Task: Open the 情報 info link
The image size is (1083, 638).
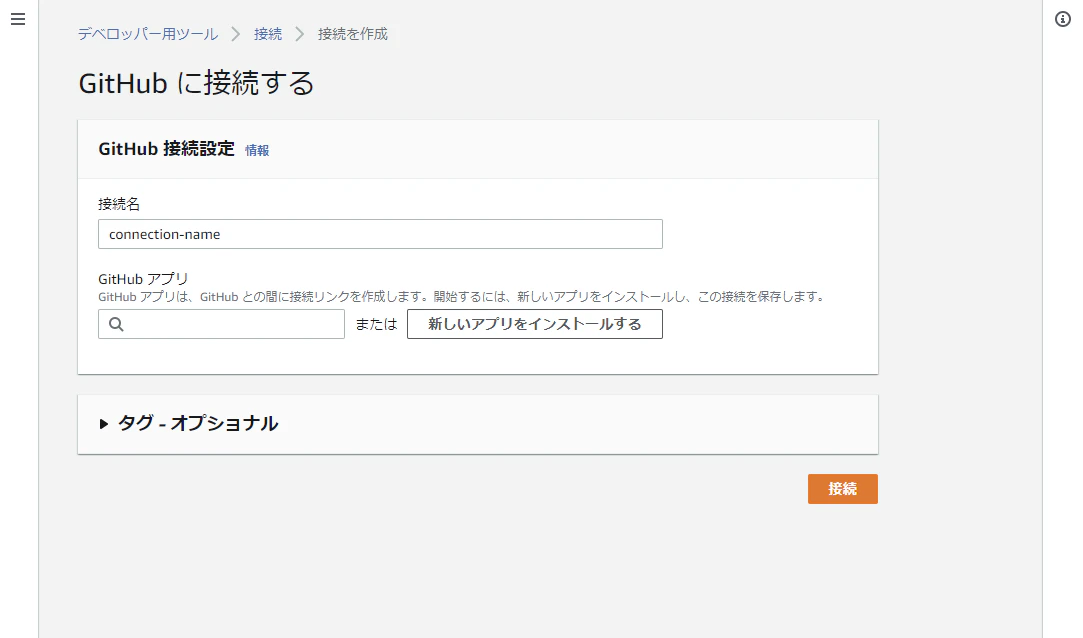Action: click(x=257, y=151)
